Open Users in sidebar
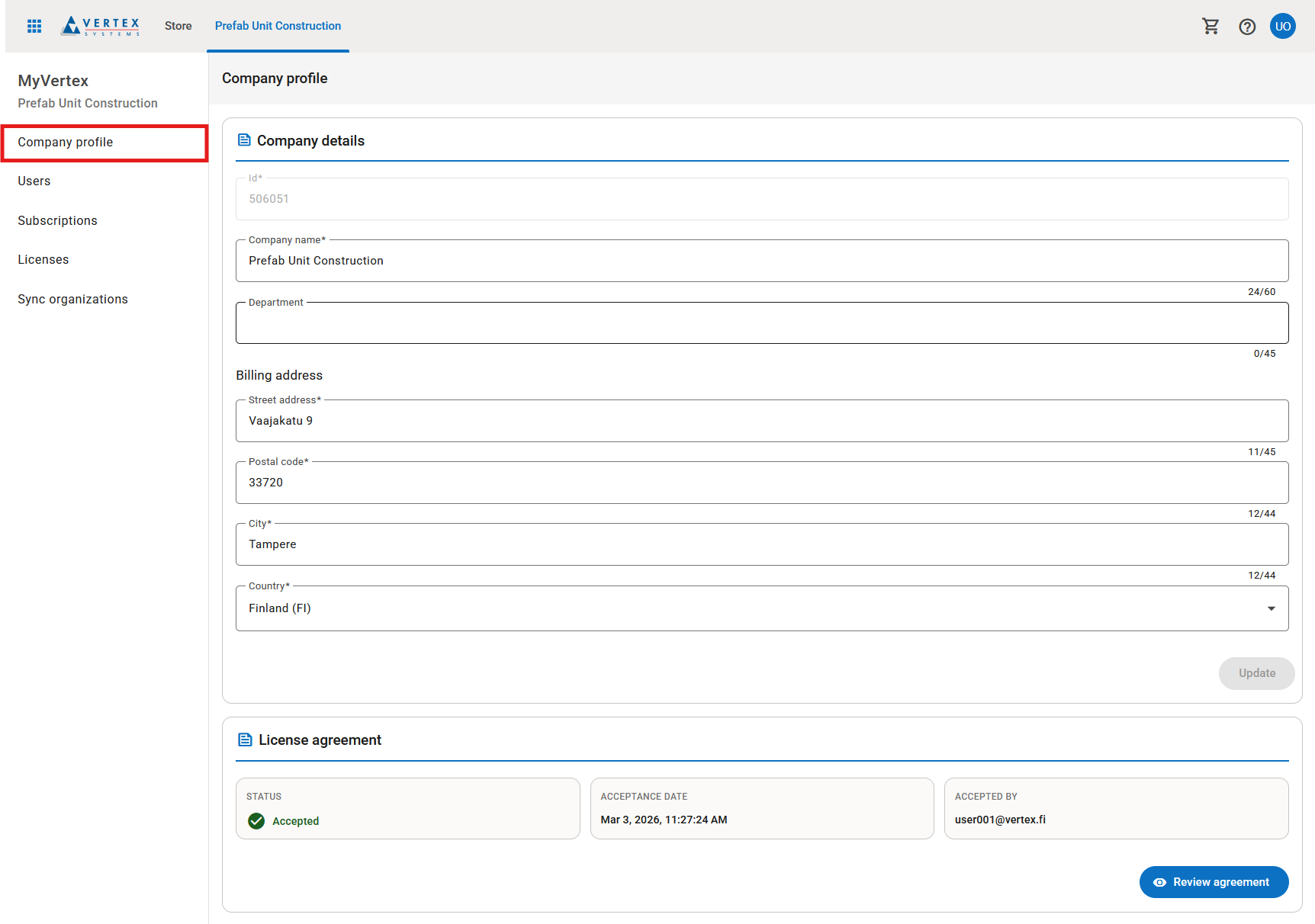The image size is (1315, 924). pos(104,181)
